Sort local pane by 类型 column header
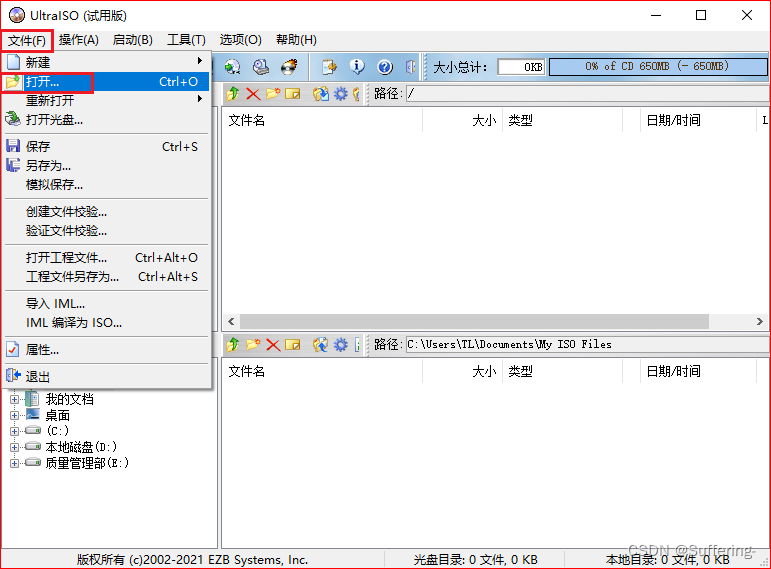The height and width of the screenshot is (569, 771). click(x=562, y=371)
